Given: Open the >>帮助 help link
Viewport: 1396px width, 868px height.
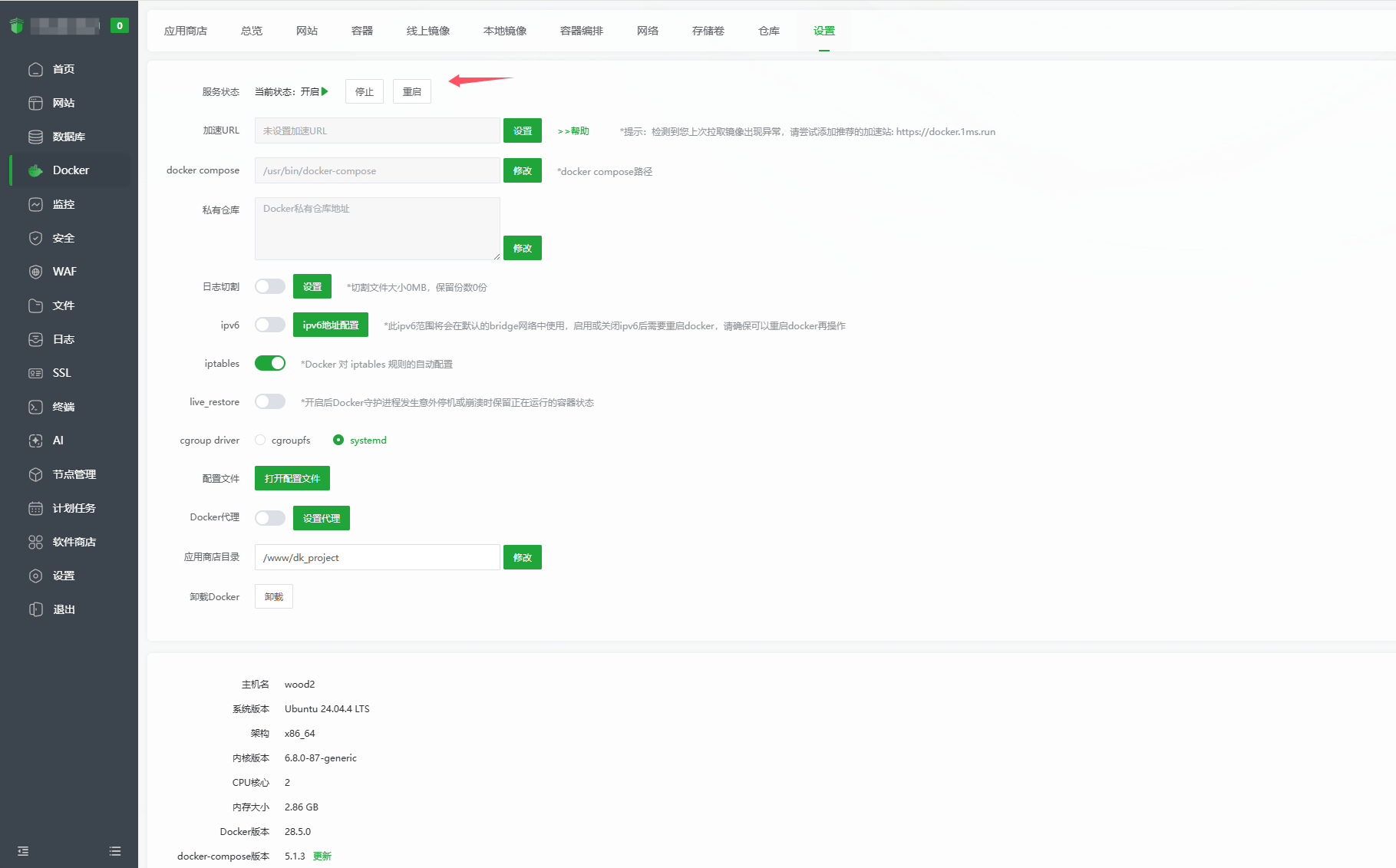Looking at the screenshot, I should click(573, 131).
